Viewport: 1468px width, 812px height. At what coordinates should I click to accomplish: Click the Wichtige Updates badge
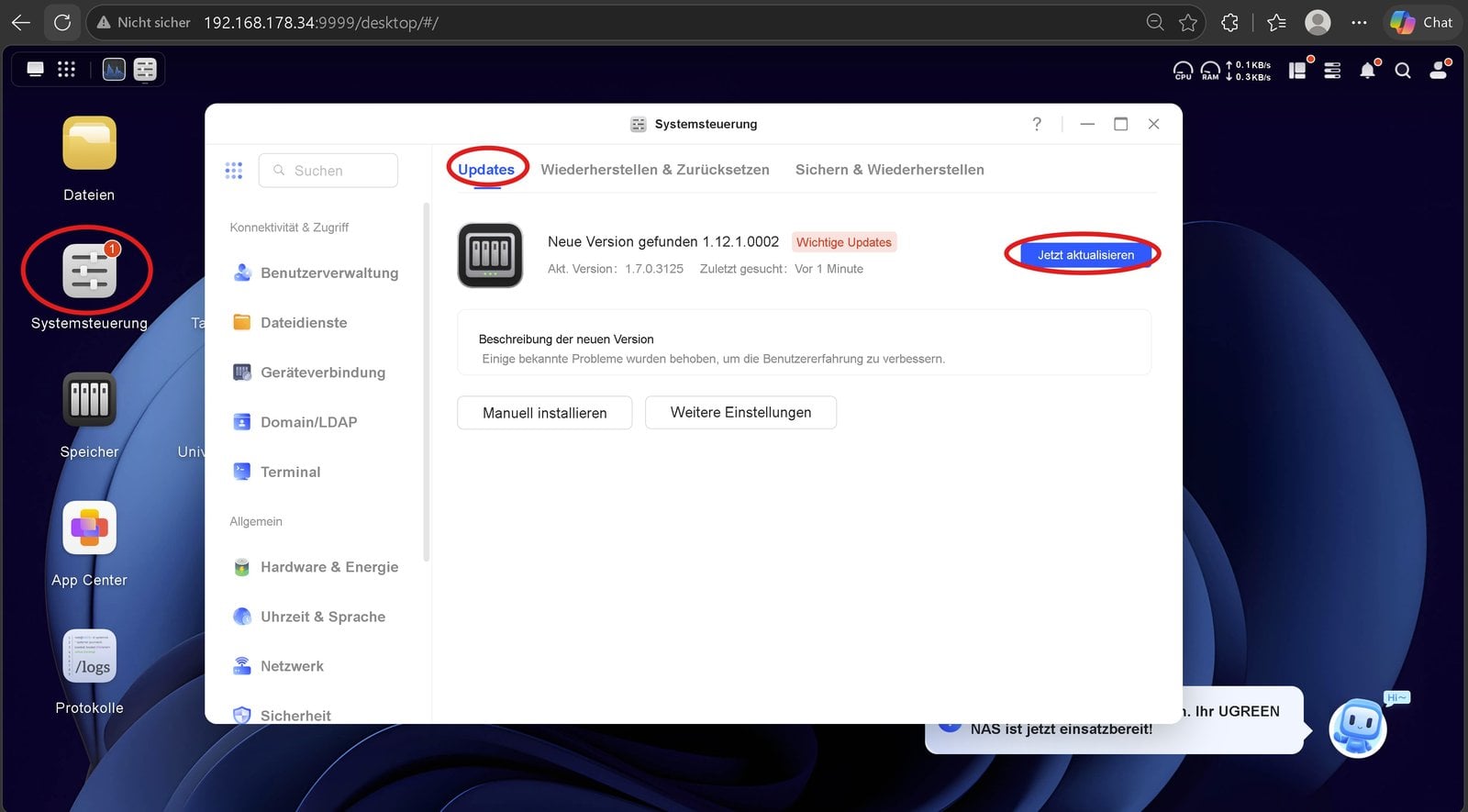click(844, 242)
